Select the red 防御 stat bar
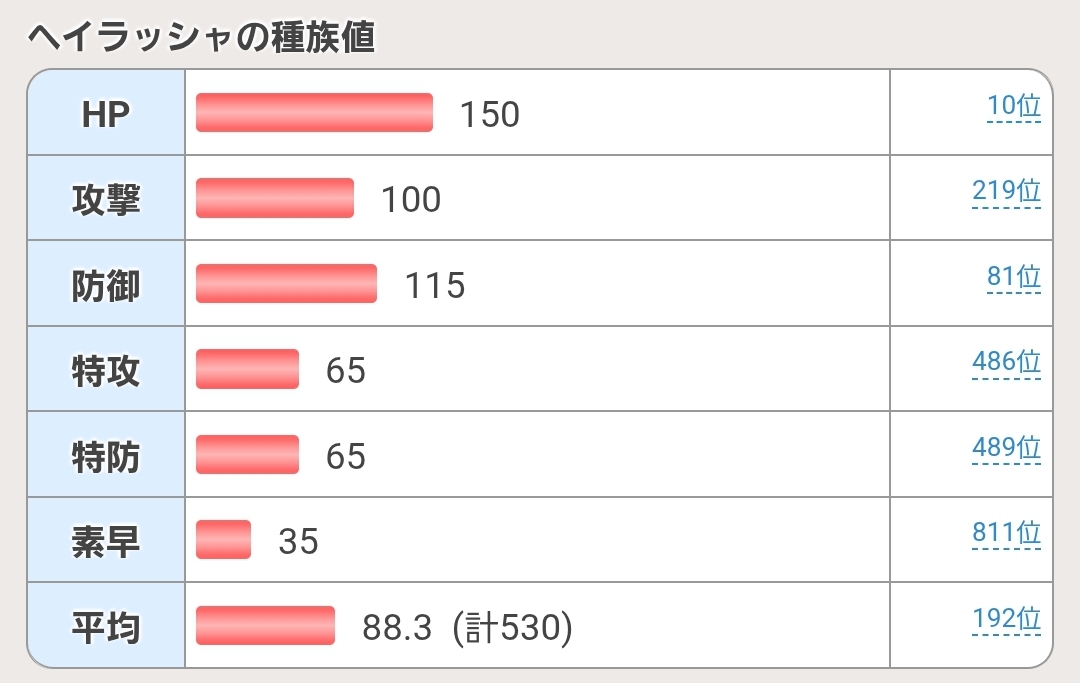The height and width of the screenshot is (683, 1080). pos(286,284)
